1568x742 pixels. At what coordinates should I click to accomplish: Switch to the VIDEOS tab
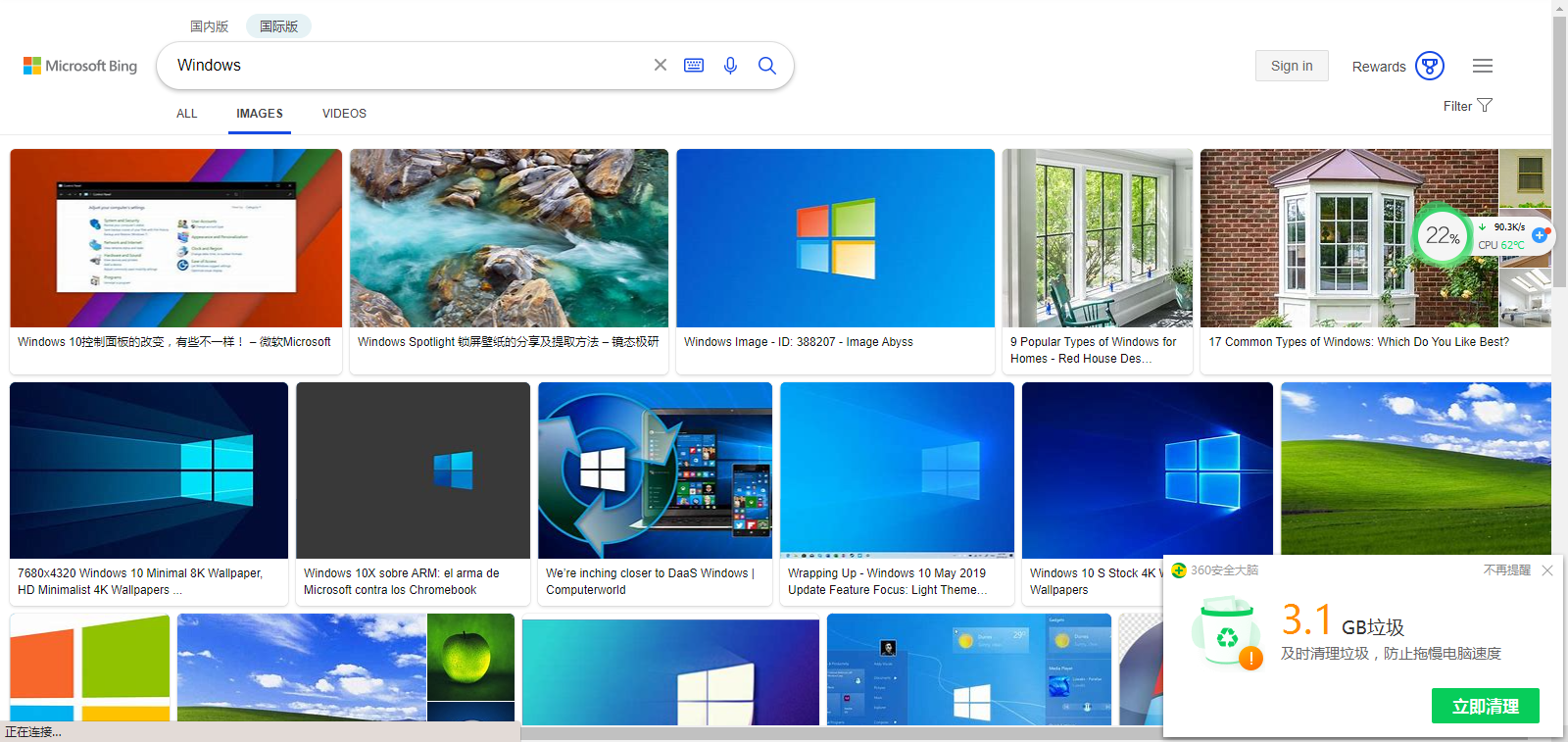click(344, 114)
